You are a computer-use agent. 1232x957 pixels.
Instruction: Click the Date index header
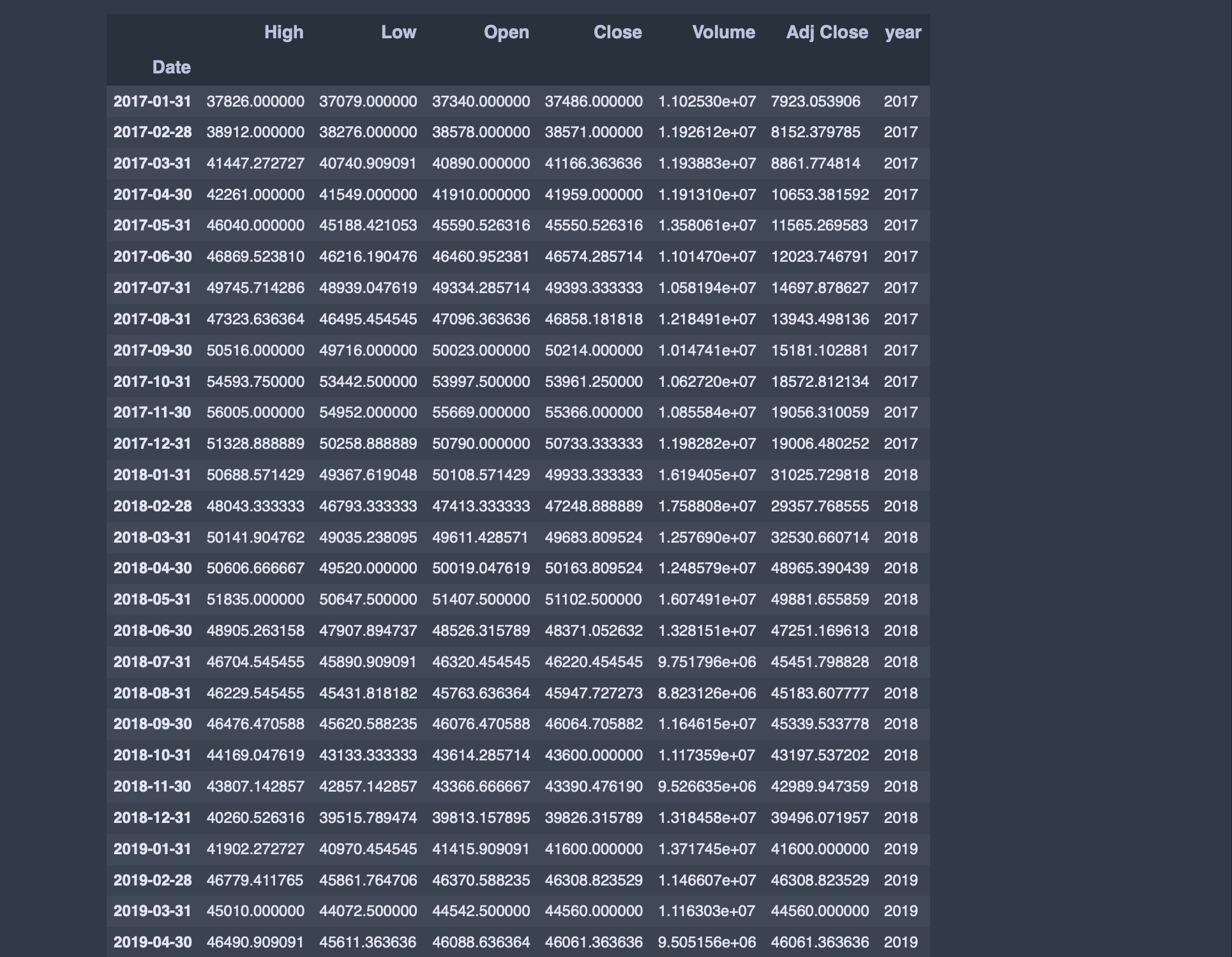click(x=171, y=68)
